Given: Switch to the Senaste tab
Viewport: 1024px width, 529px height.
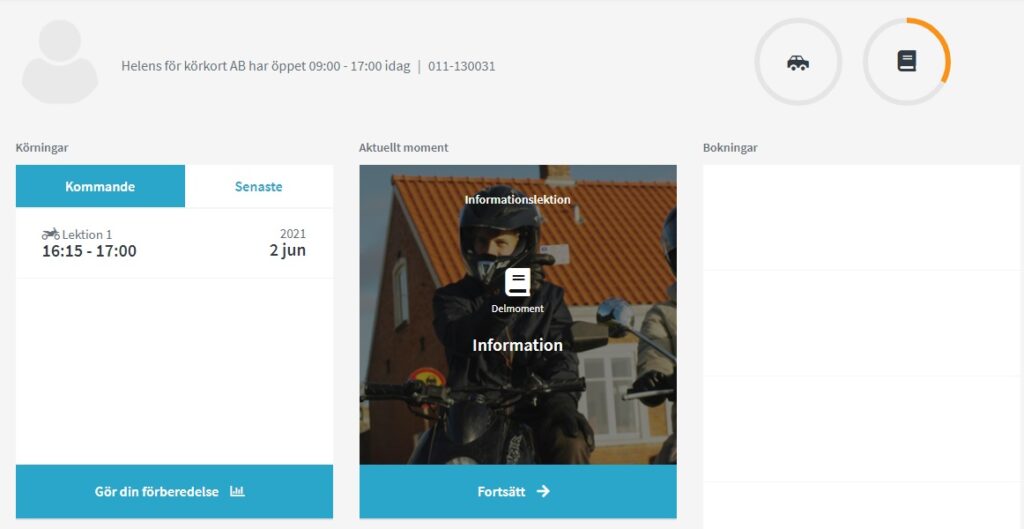Looking at the screenshot, I should tap(259, 186).
